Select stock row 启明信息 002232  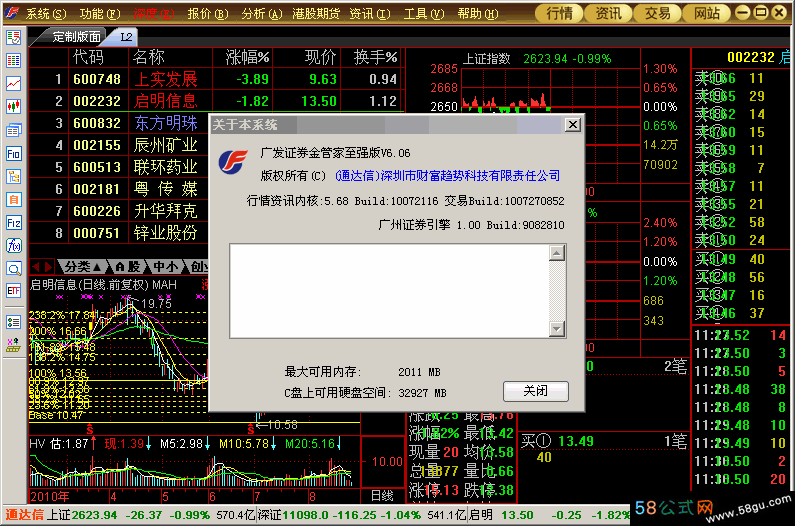pyautogui.click(x=217, y=101)
